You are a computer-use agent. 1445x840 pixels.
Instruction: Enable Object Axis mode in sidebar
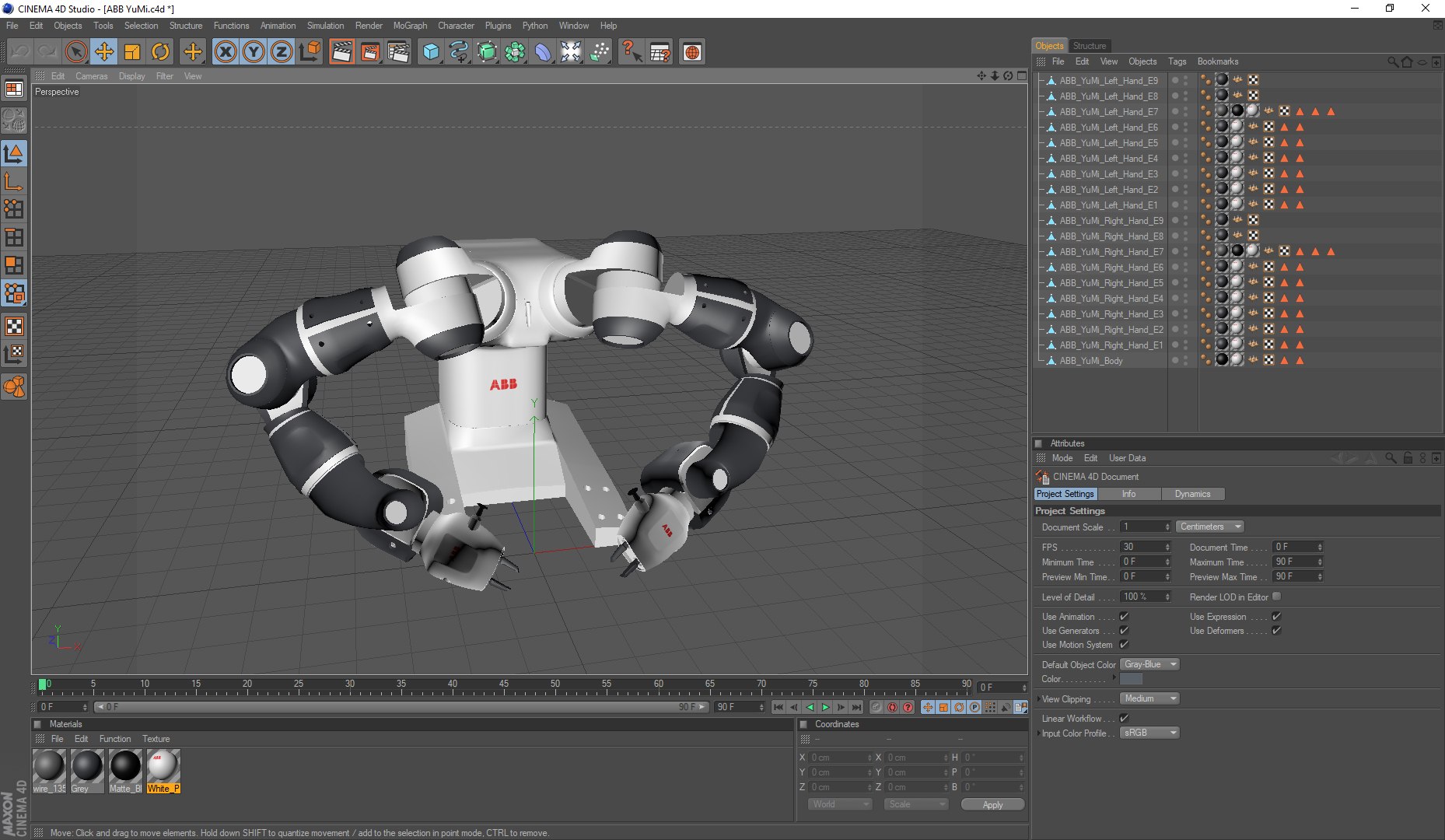(14, 181)
